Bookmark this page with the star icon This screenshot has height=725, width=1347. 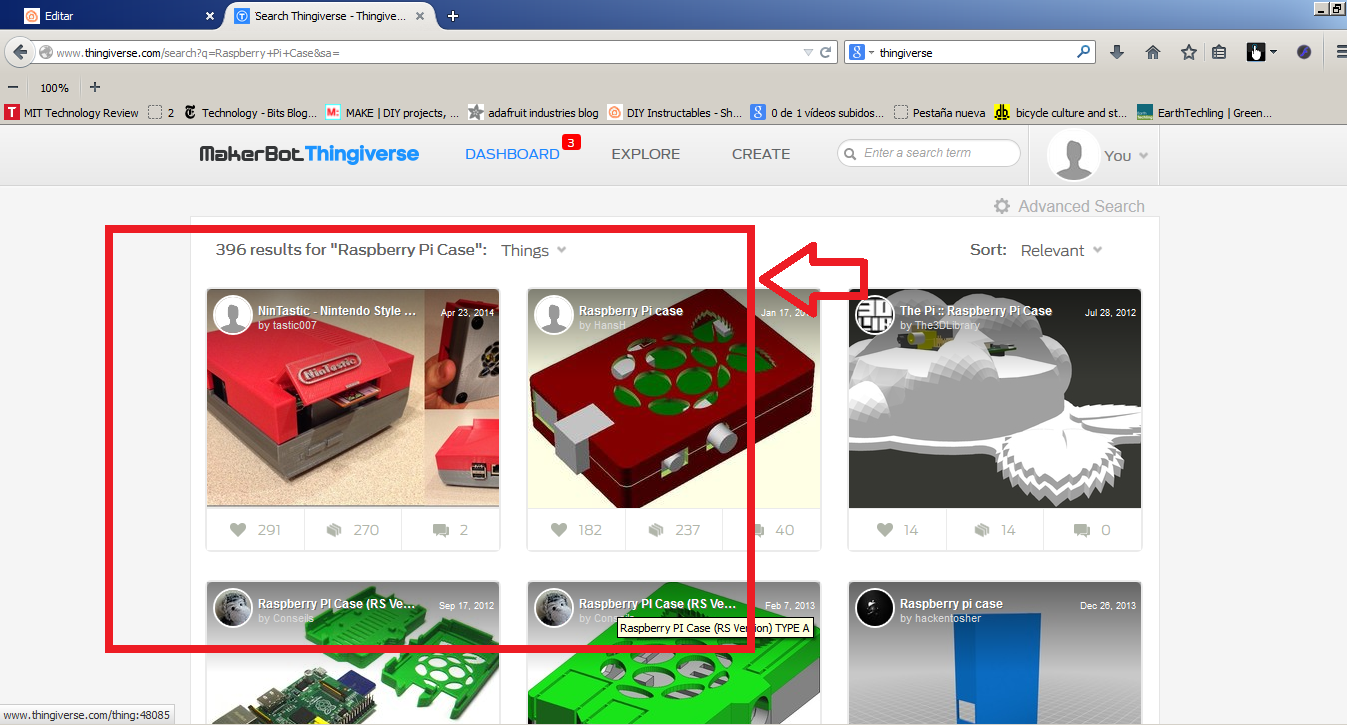[x=1188, y=52]
